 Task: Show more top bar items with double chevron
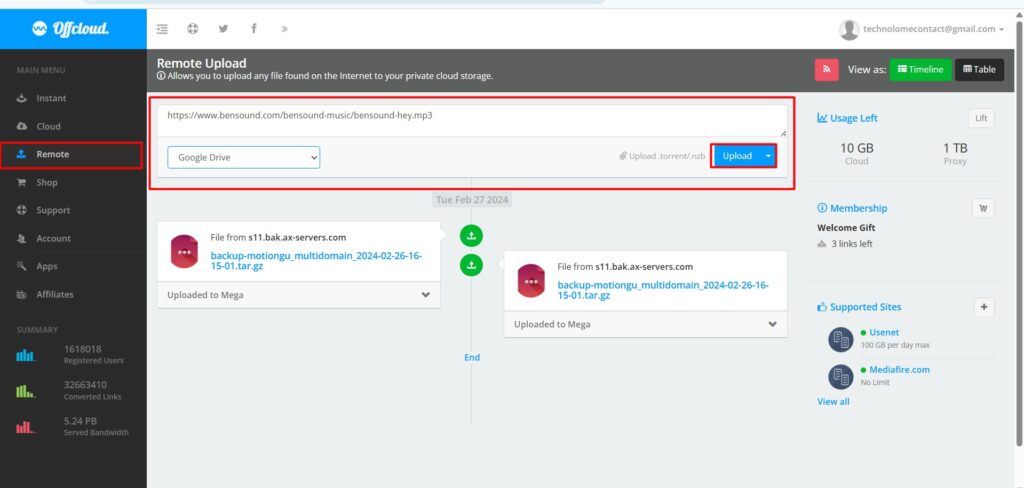pos(285,29)
